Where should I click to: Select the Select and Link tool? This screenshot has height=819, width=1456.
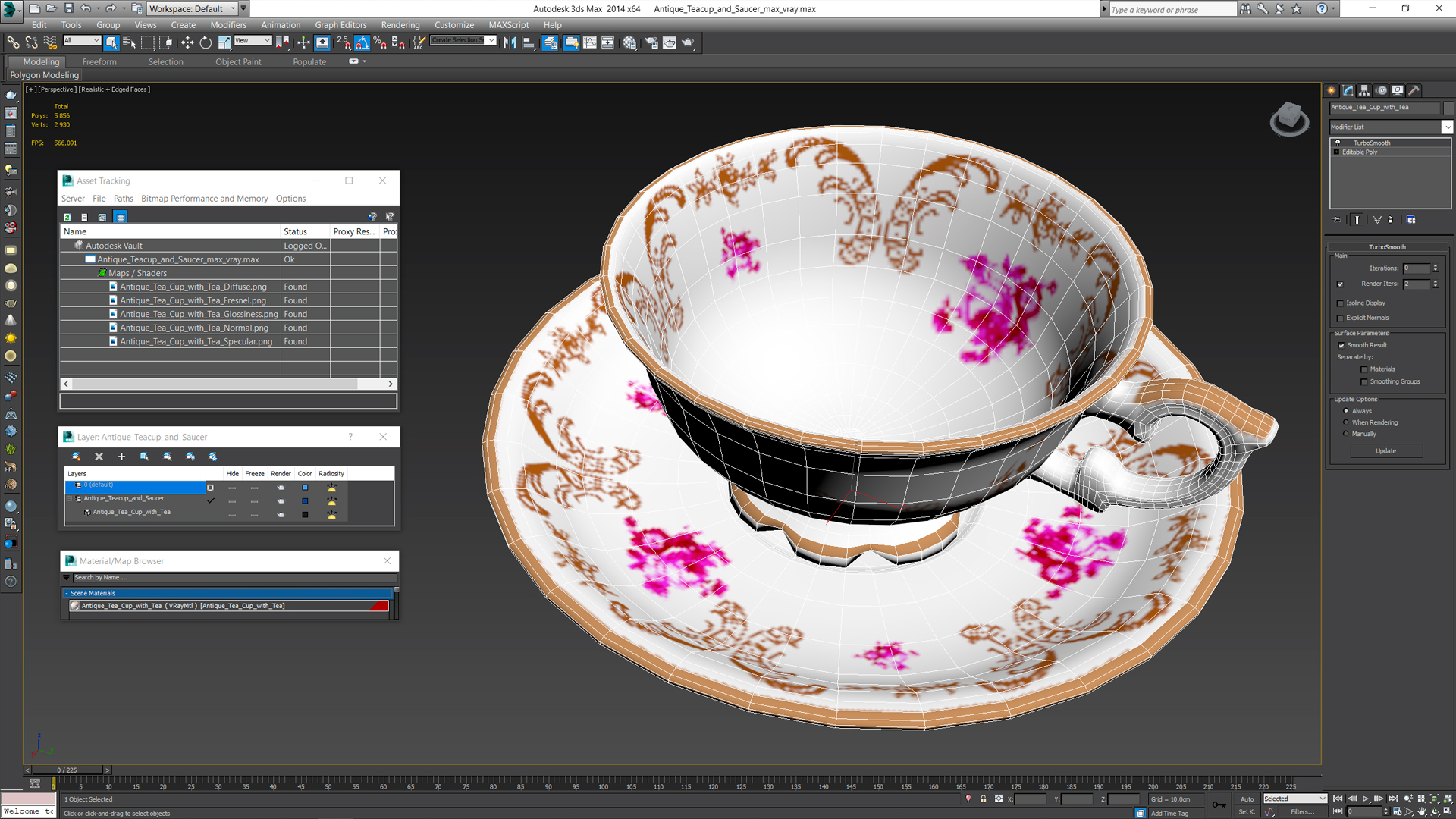click(13, 42)
